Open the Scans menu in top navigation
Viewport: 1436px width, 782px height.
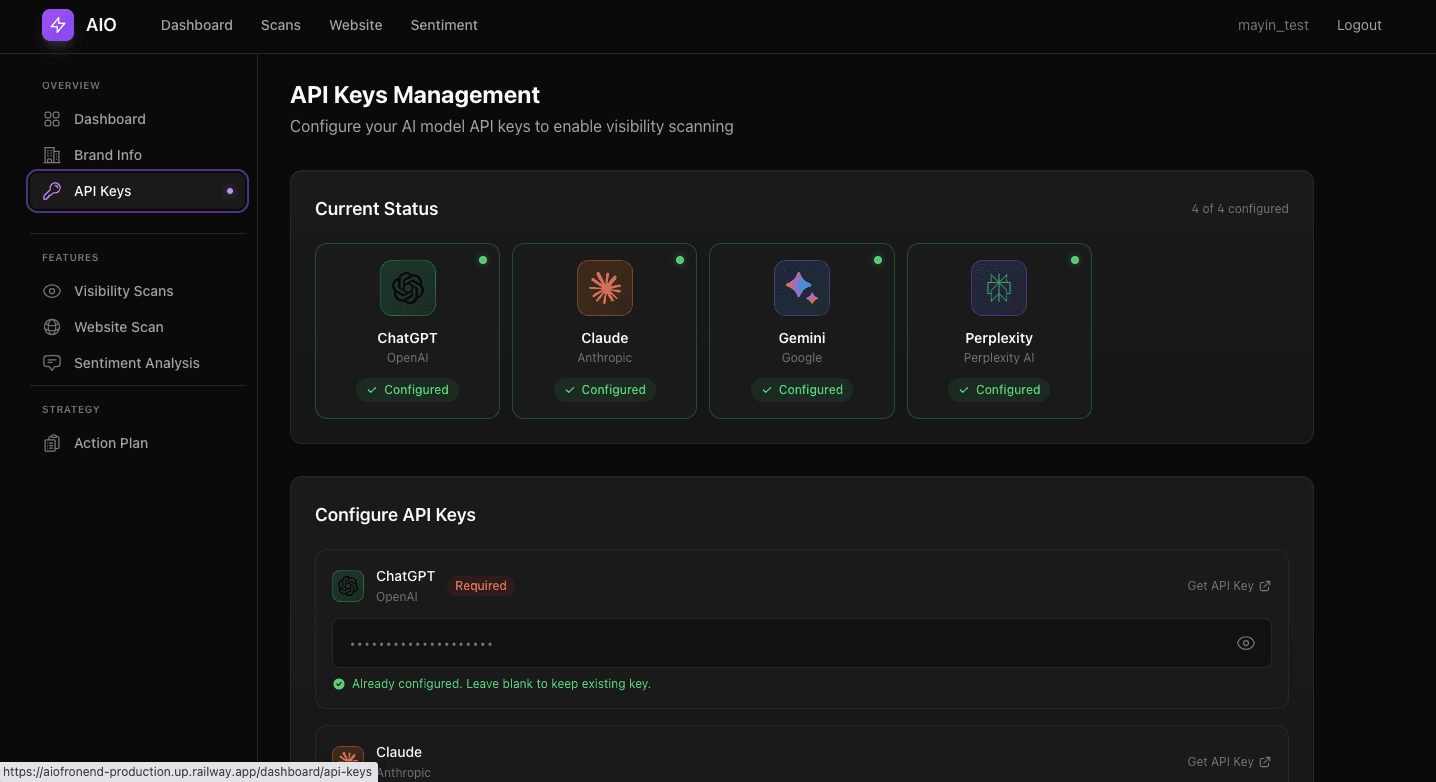[280, 25]
